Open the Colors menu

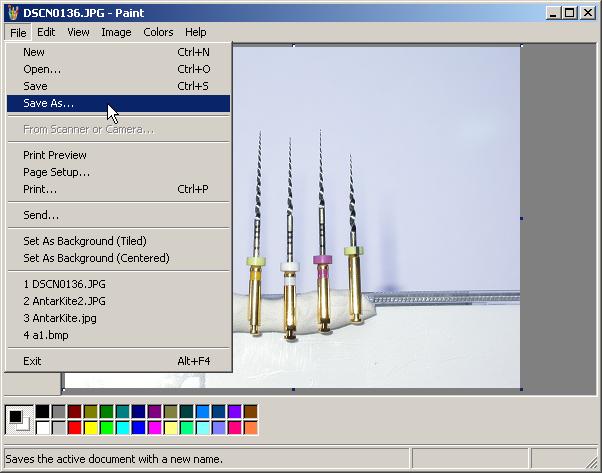point(158,32)
